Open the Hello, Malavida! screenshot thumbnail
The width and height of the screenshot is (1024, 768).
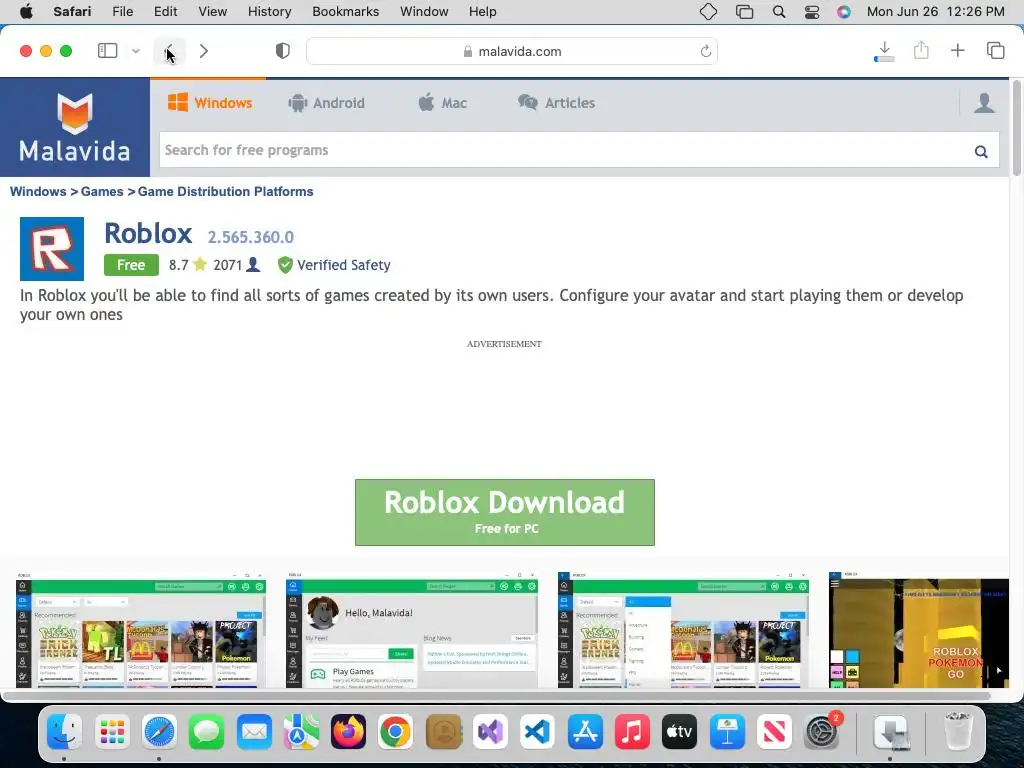tap(412, 630)
